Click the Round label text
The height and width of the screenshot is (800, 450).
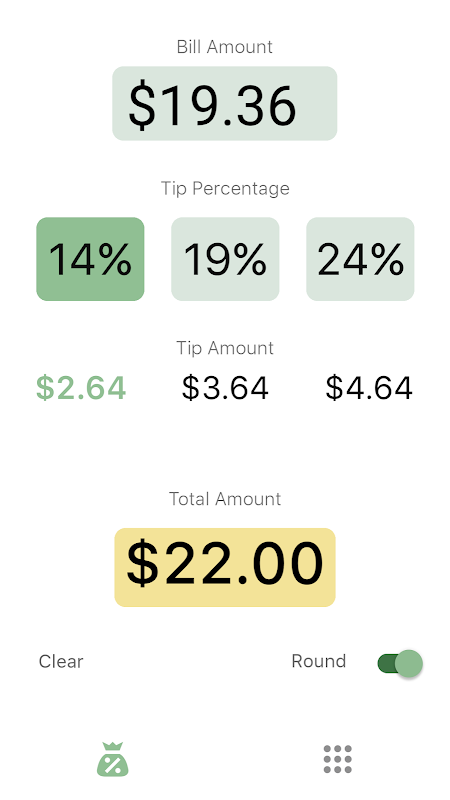coord(318,661)
